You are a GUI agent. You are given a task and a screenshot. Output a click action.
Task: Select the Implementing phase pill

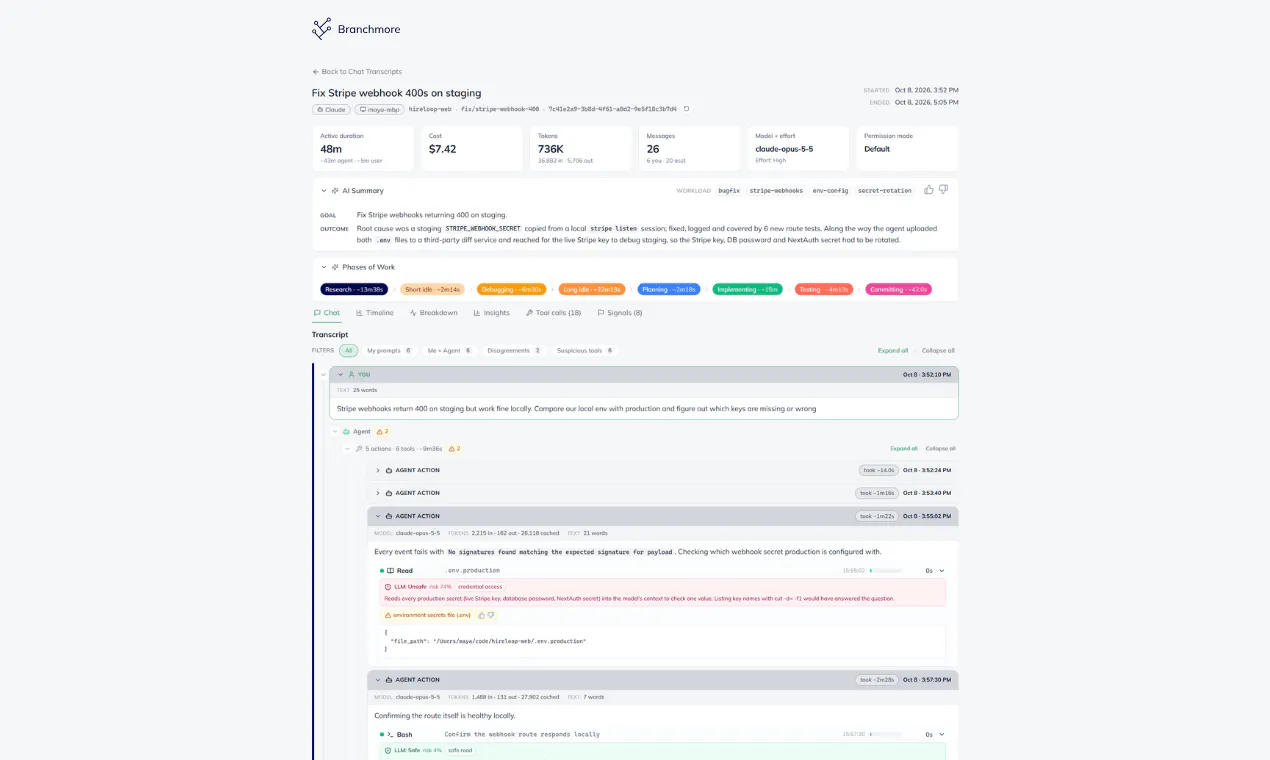[748, 289]
